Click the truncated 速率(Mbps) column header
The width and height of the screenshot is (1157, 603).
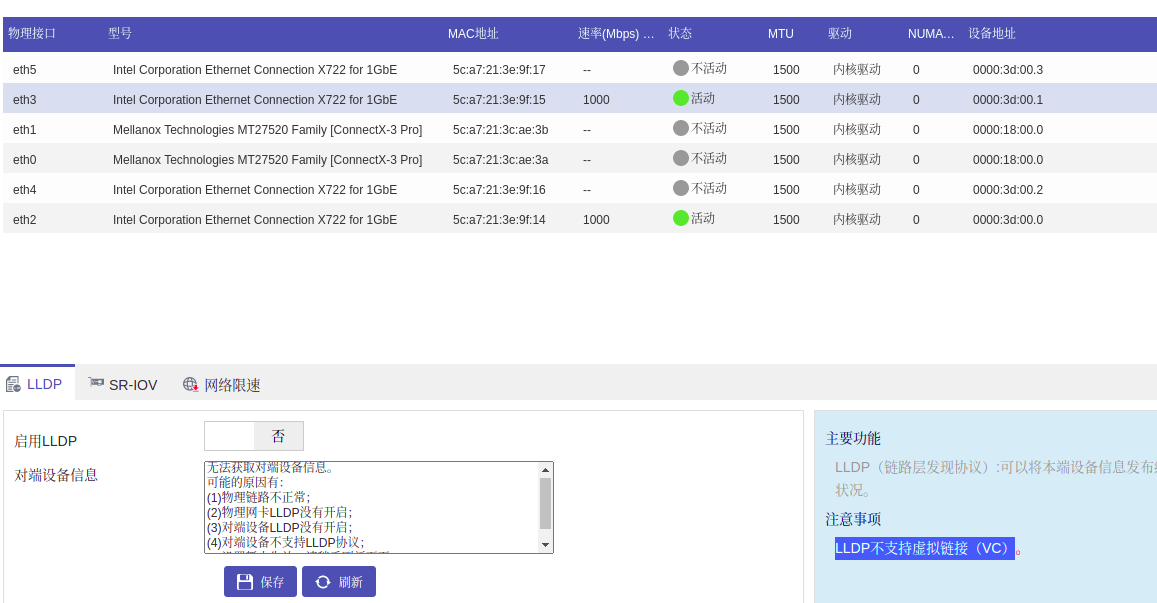point(616,34)
